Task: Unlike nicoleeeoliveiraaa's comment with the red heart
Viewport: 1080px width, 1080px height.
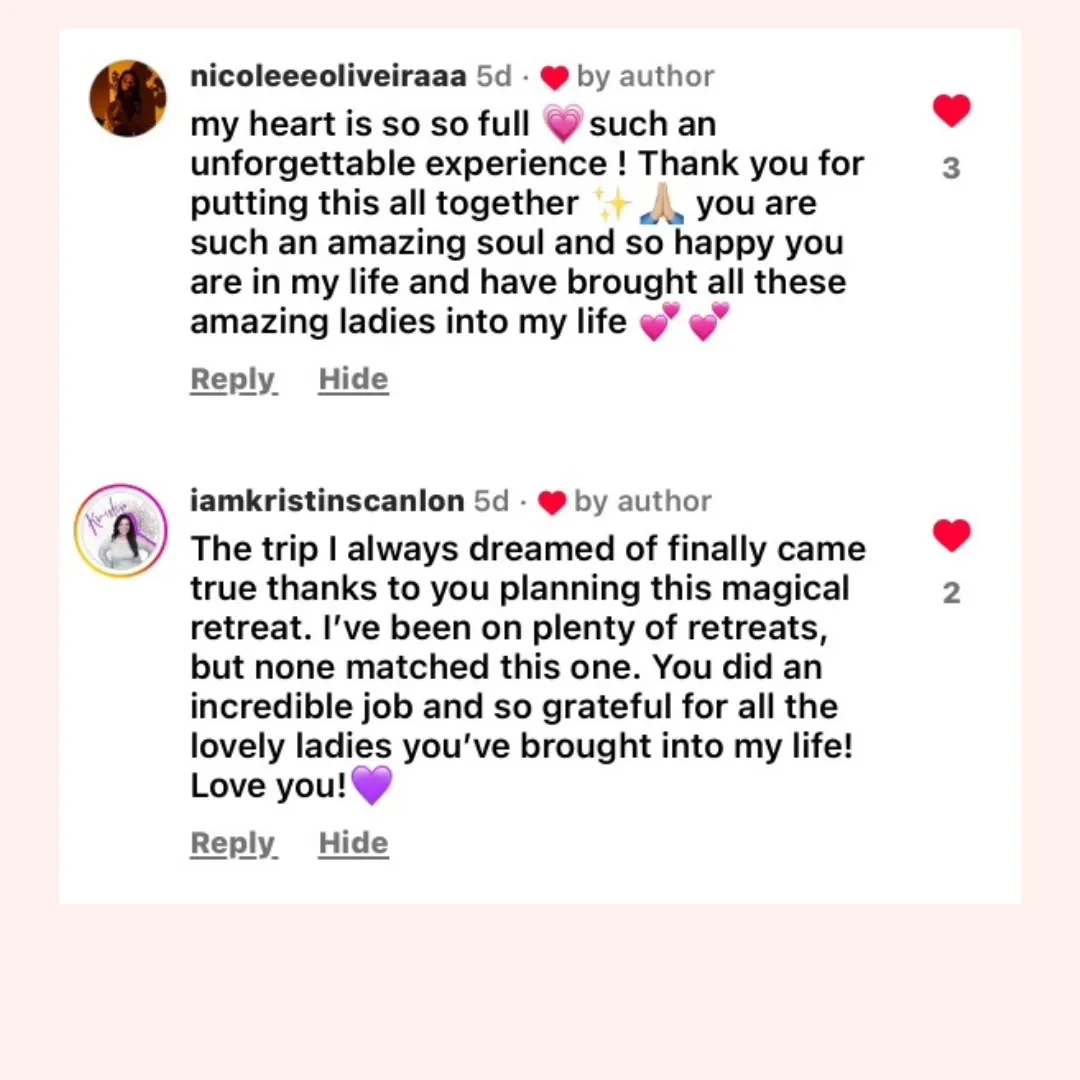Action: click(951, 110)
